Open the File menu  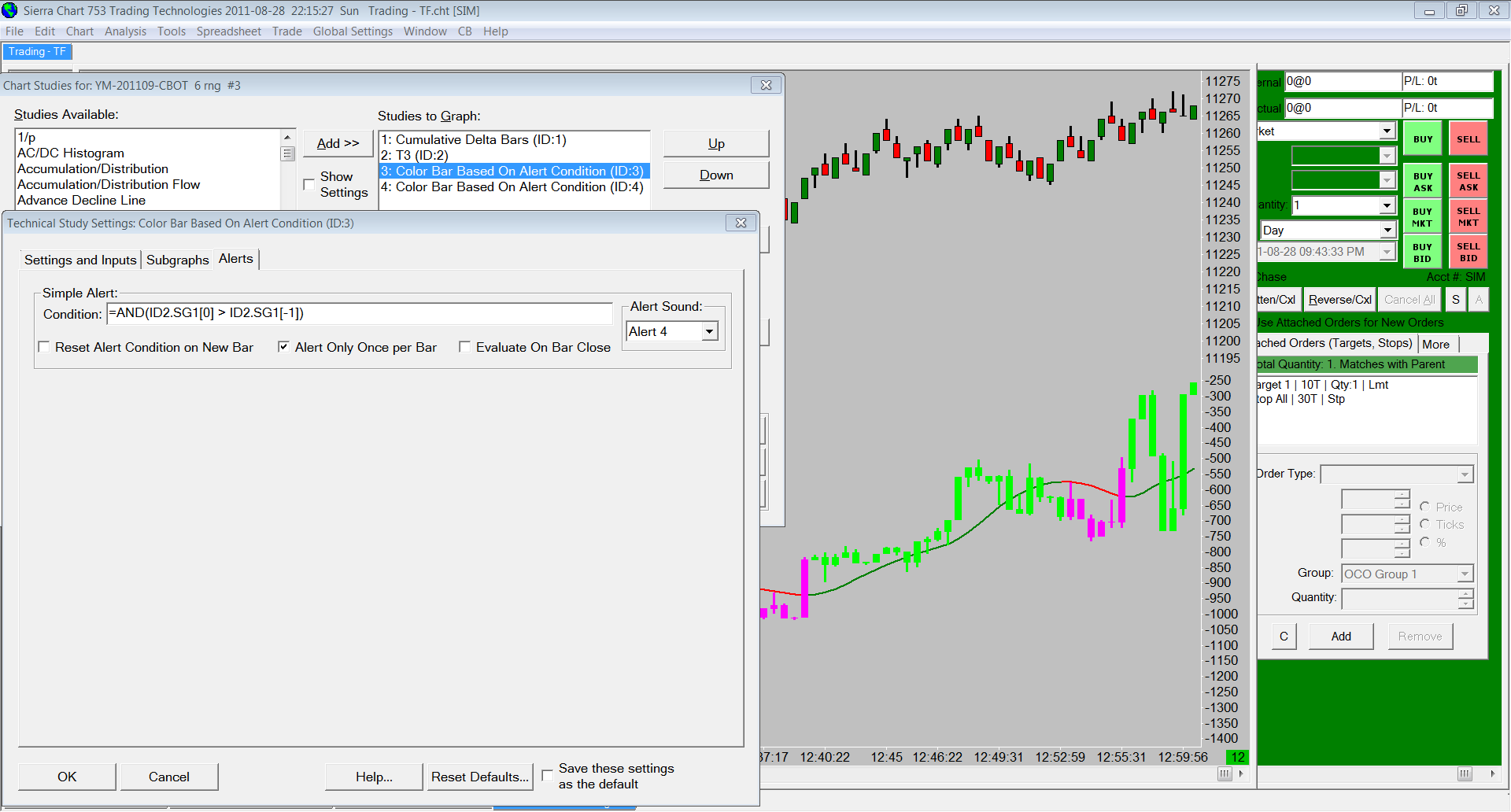pyautogui.click(x=14, y=31)
